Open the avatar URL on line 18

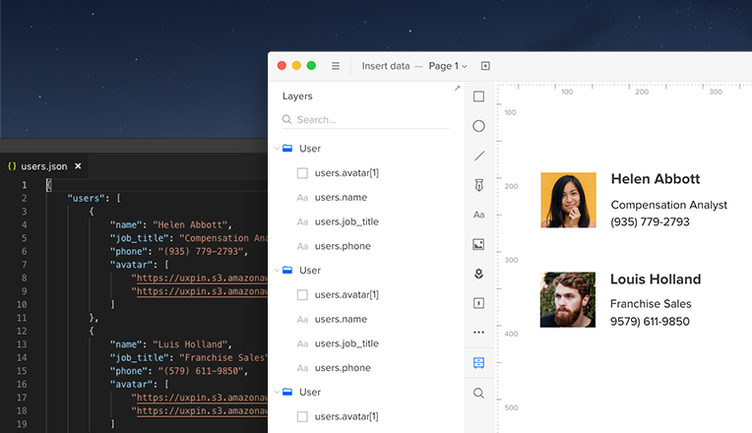tap(200, 411)
